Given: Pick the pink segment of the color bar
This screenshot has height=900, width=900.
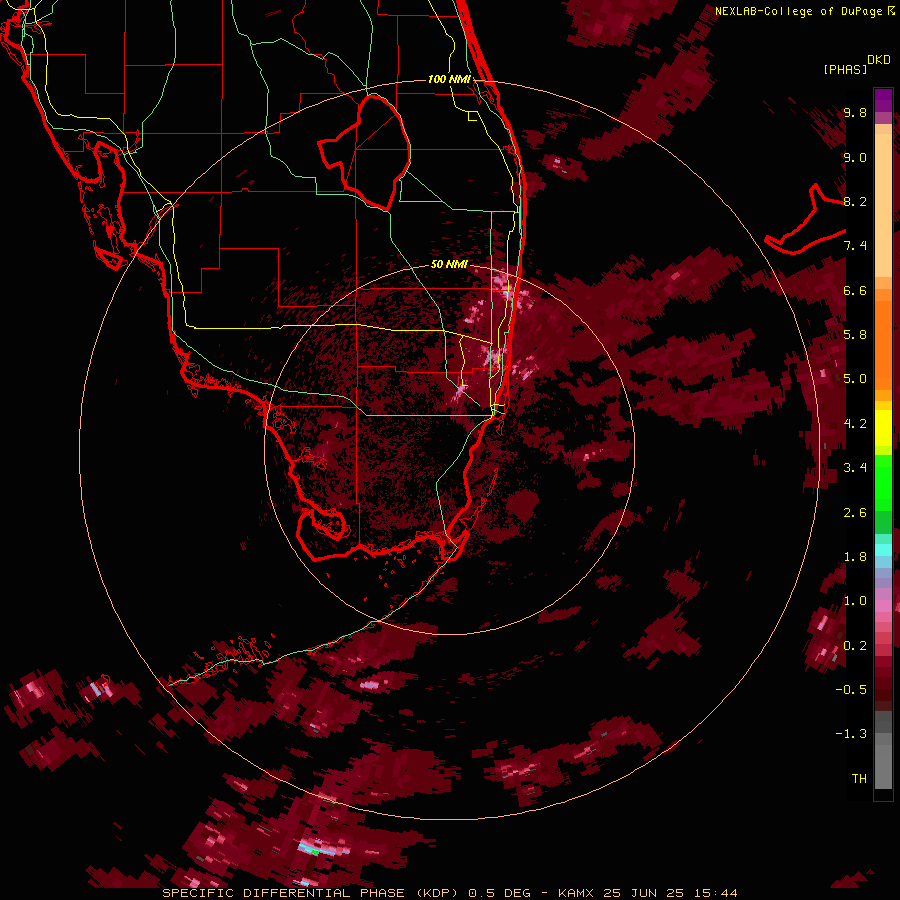Looking at the screenshot, I should click(x=883, y=606).
